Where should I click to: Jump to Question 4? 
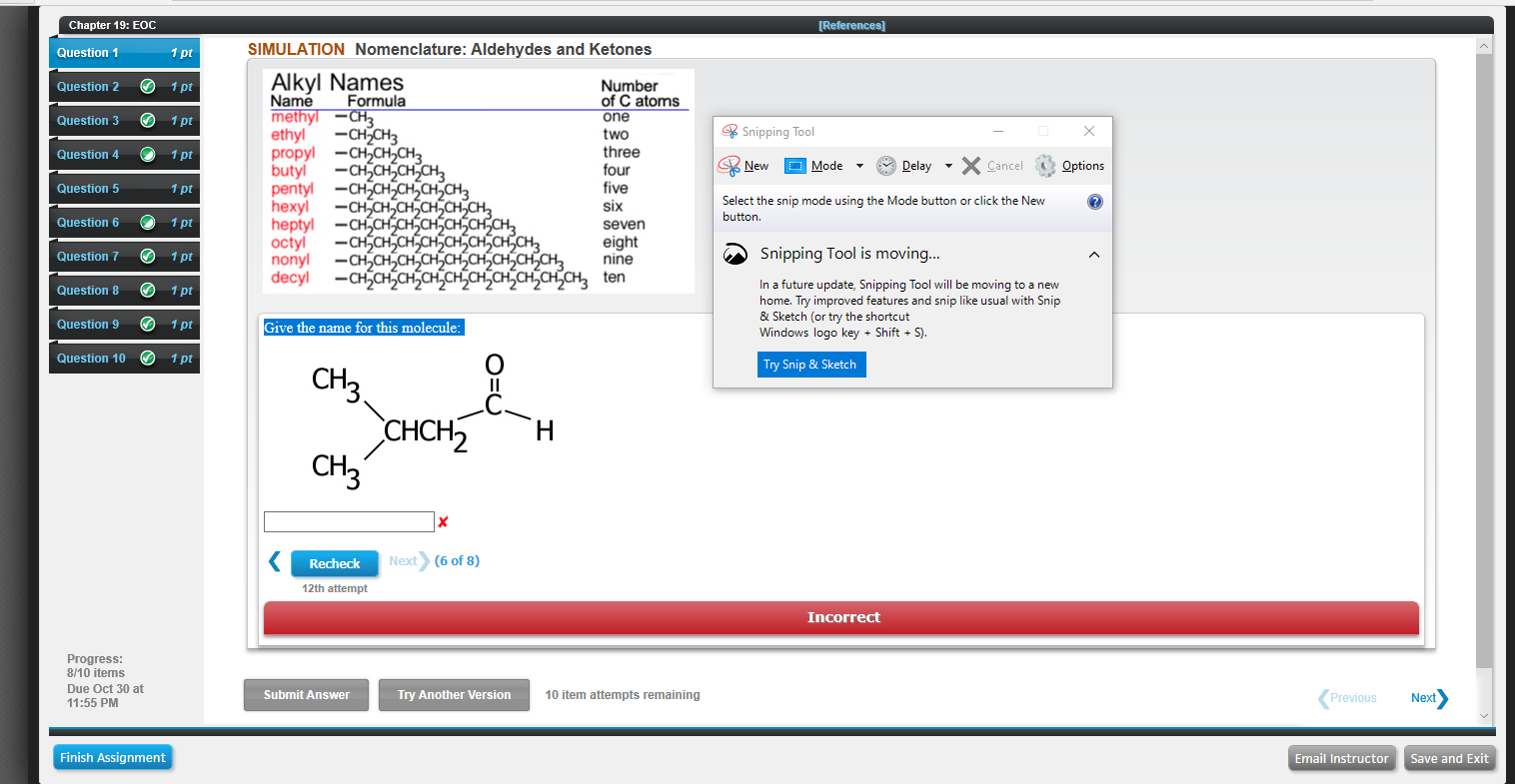coord(124,155)
